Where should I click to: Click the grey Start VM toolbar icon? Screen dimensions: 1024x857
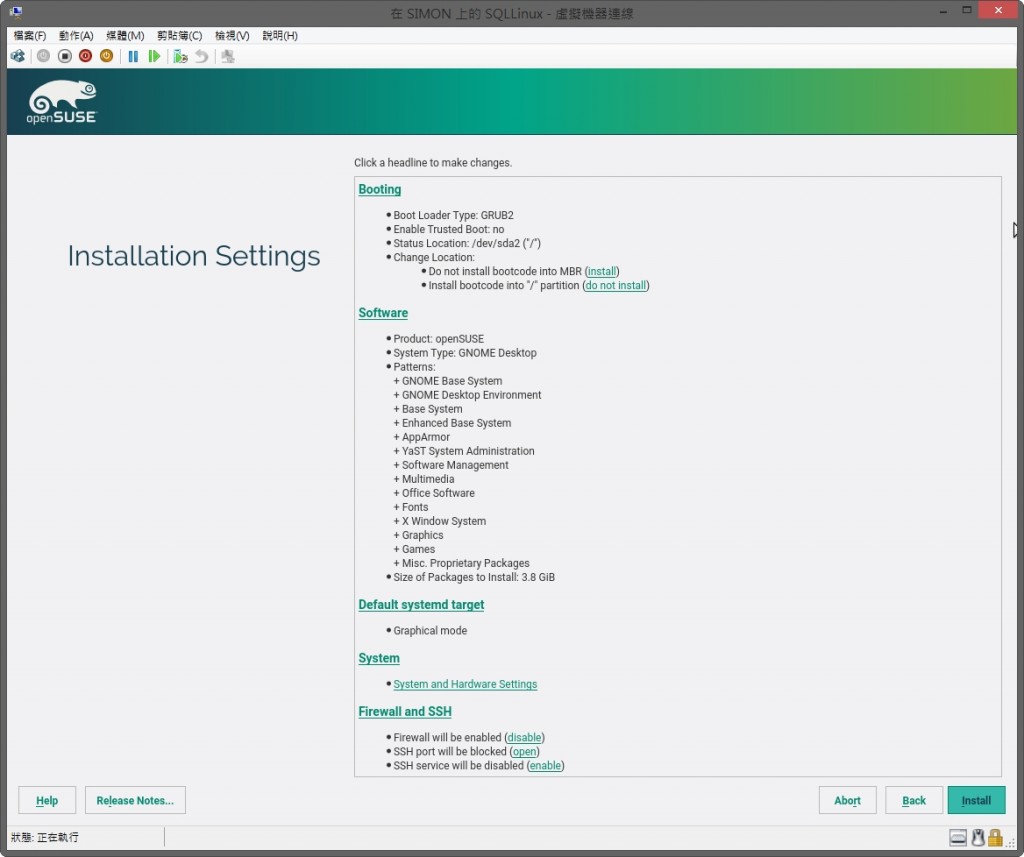[x=43, y=56]
